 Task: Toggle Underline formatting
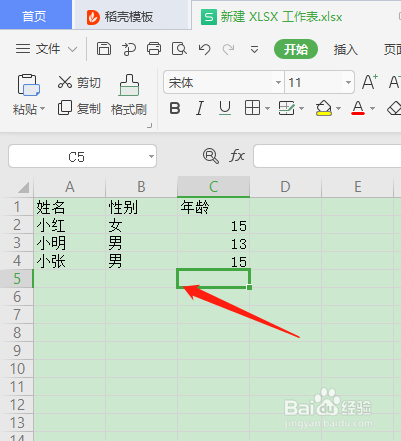pyautogui.click(x=225, y=108)
